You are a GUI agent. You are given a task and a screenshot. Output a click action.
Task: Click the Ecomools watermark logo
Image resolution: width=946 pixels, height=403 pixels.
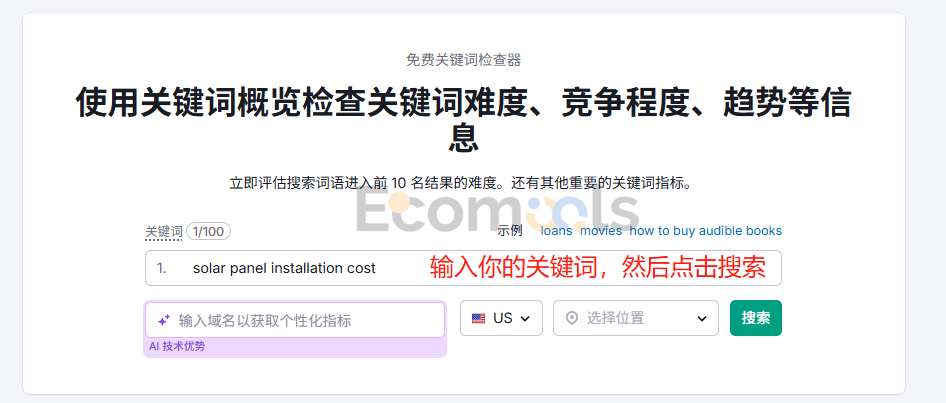point(496,212)
